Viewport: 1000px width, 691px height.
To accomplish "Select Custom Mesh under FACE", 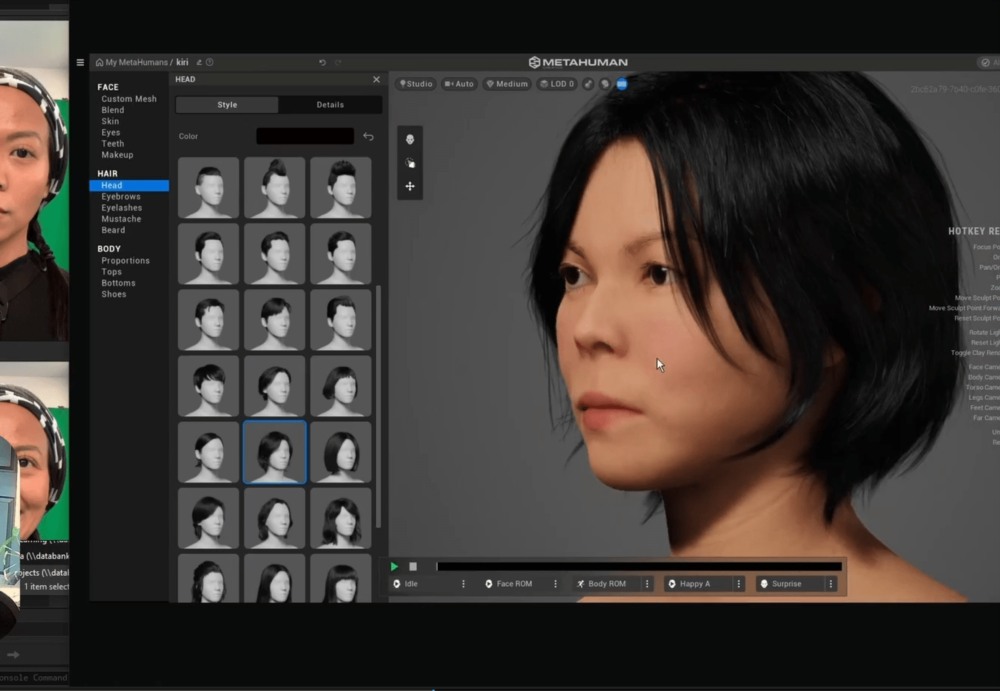I will coord(129,99).
